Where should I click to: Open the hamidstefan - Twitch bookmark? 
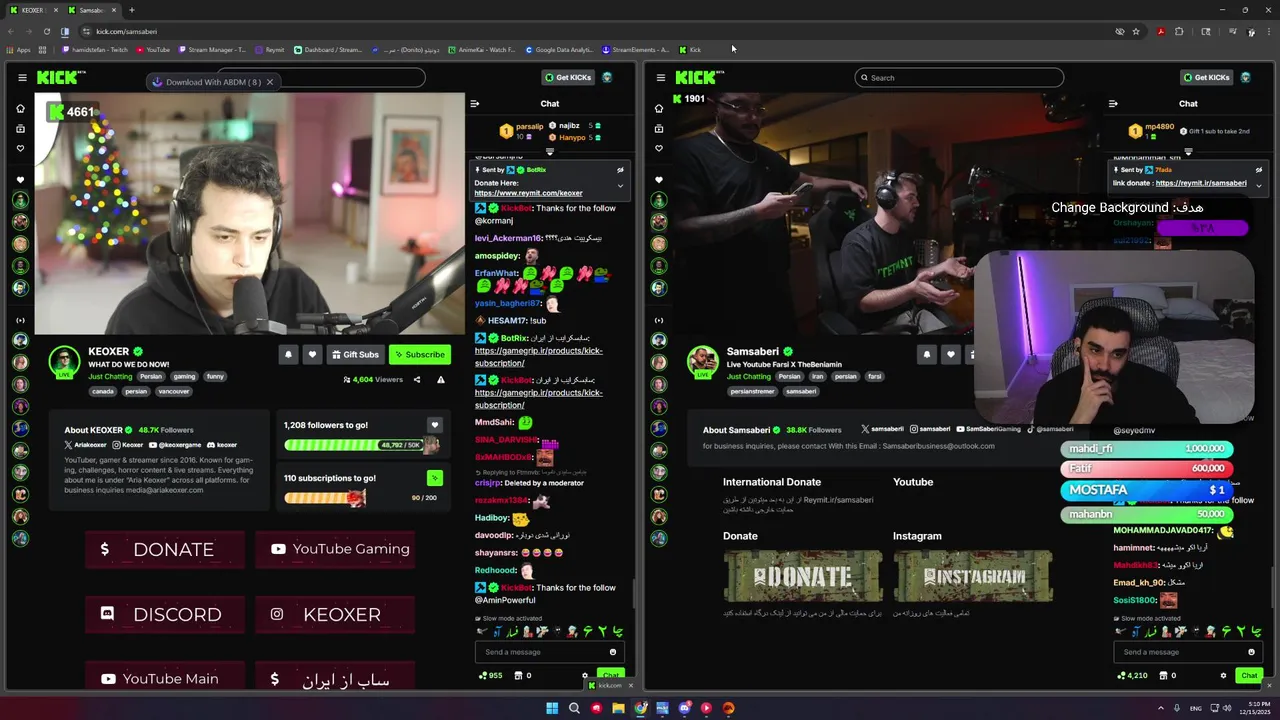click(94, 49)
